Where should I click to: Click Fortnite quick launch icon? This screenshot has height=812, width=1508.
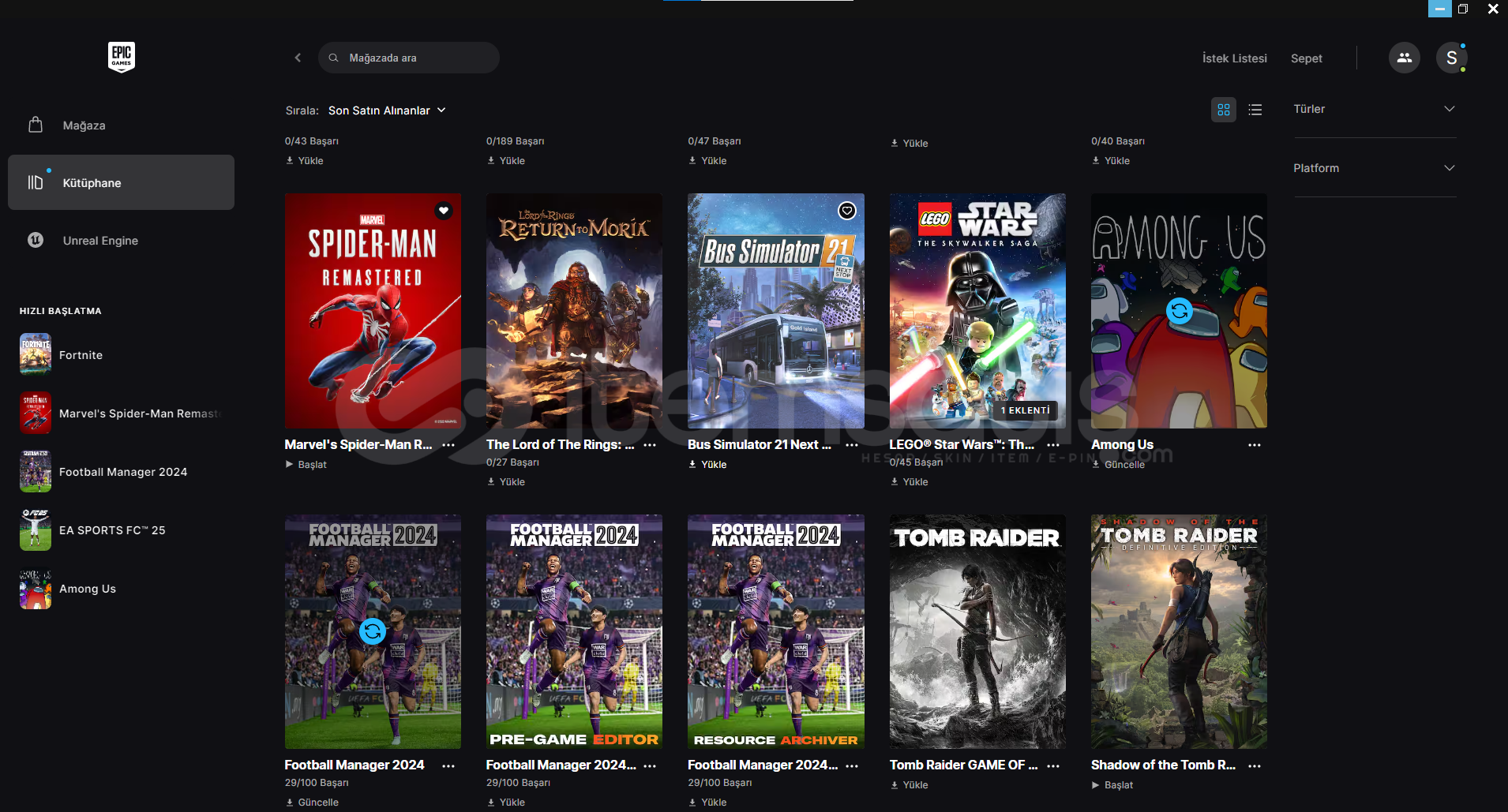click(x=36, y=354)
